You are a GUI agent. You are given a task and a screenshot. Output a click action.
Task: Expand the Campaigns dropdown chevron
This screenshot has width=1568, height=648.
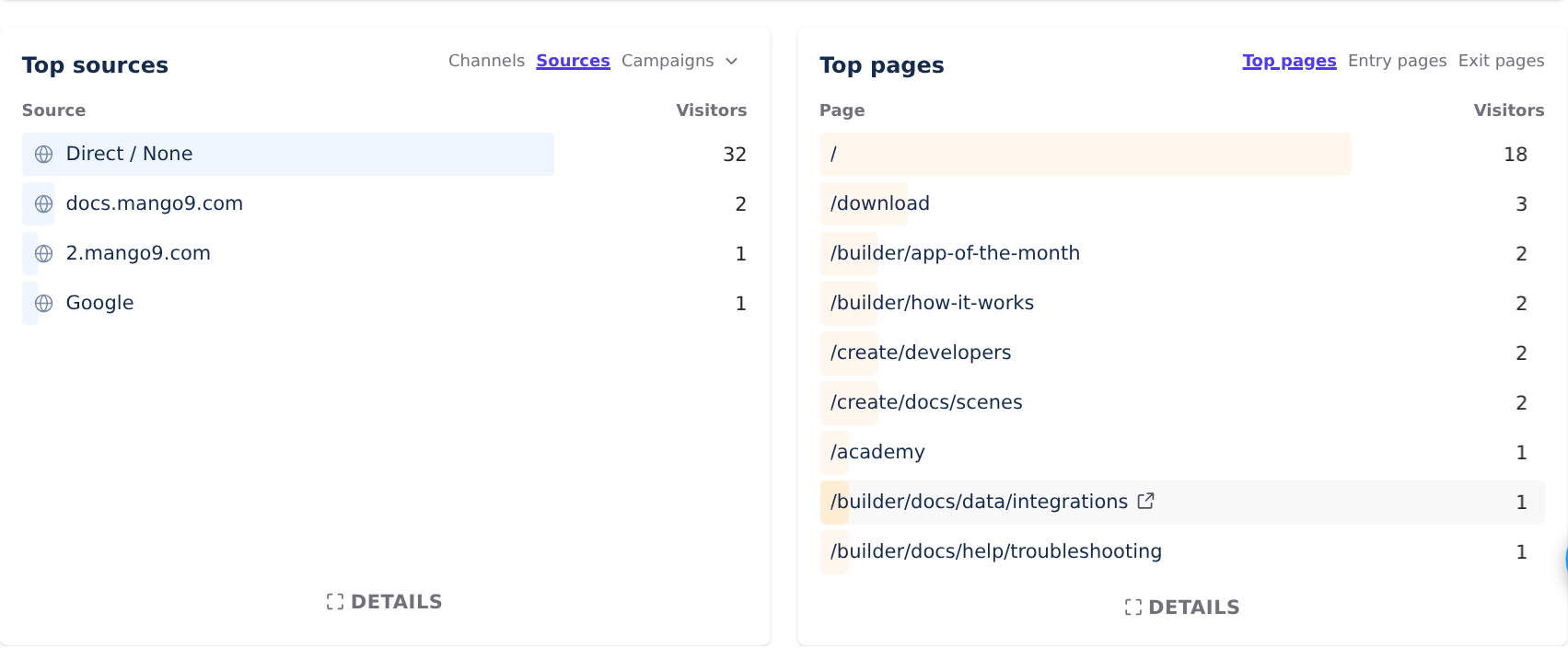pos(732,62)
